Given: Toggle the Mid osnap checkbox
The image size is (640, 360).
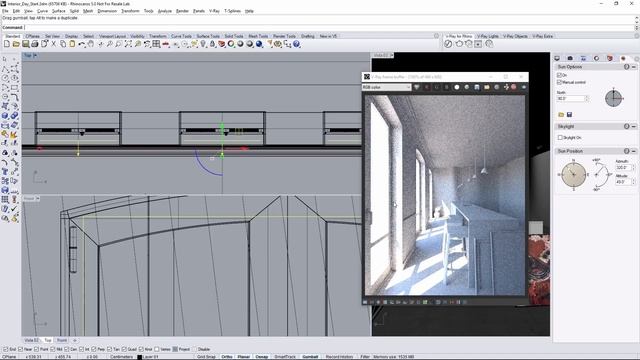Looking at the screenshot, I should coord(53,349).
